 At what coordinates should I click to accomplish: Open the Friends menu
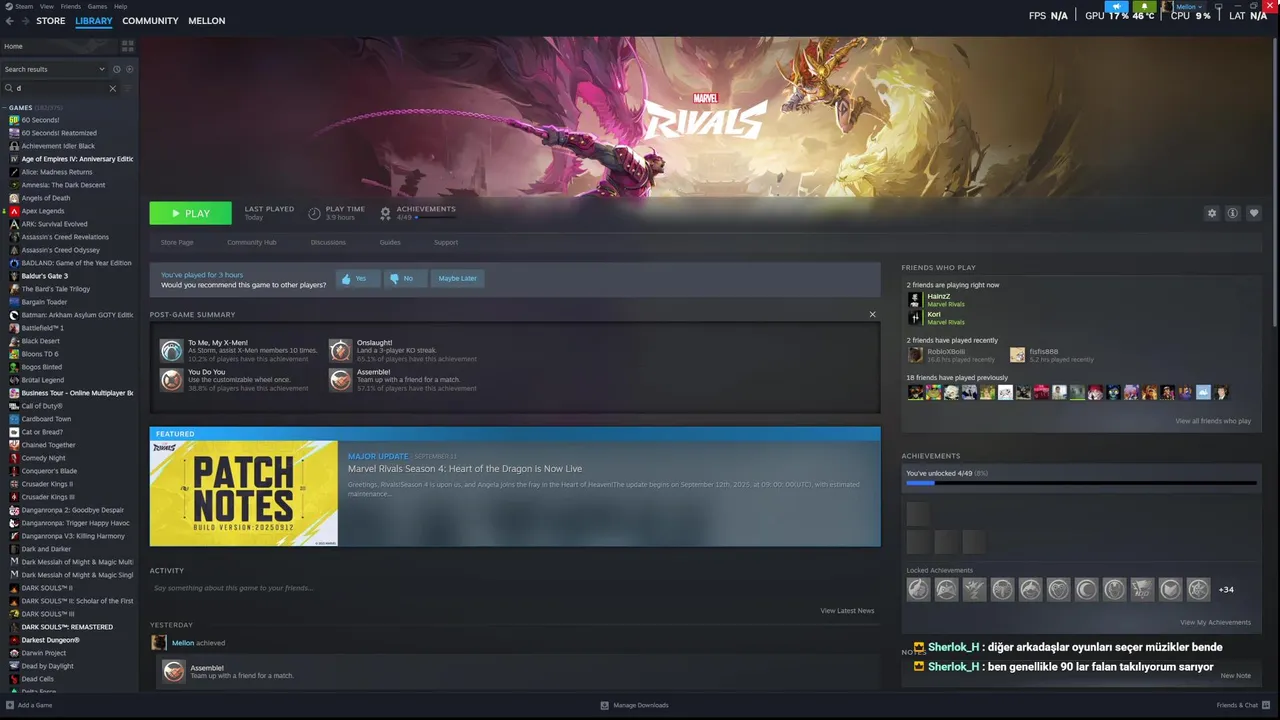click(71, 6)
